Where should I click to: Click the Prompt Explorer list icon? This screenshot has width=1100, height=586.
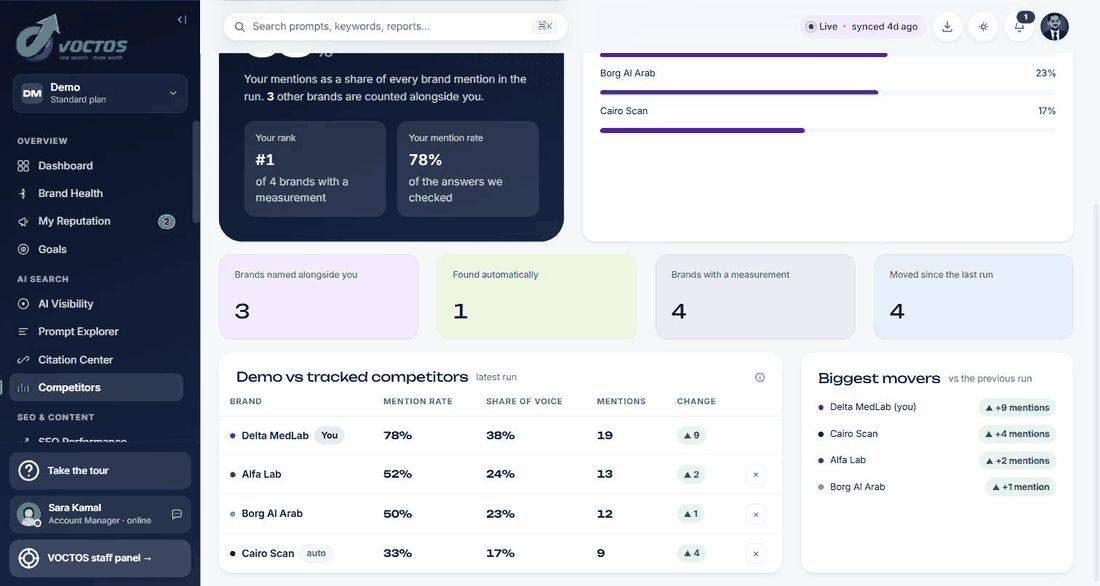point(23,331)
